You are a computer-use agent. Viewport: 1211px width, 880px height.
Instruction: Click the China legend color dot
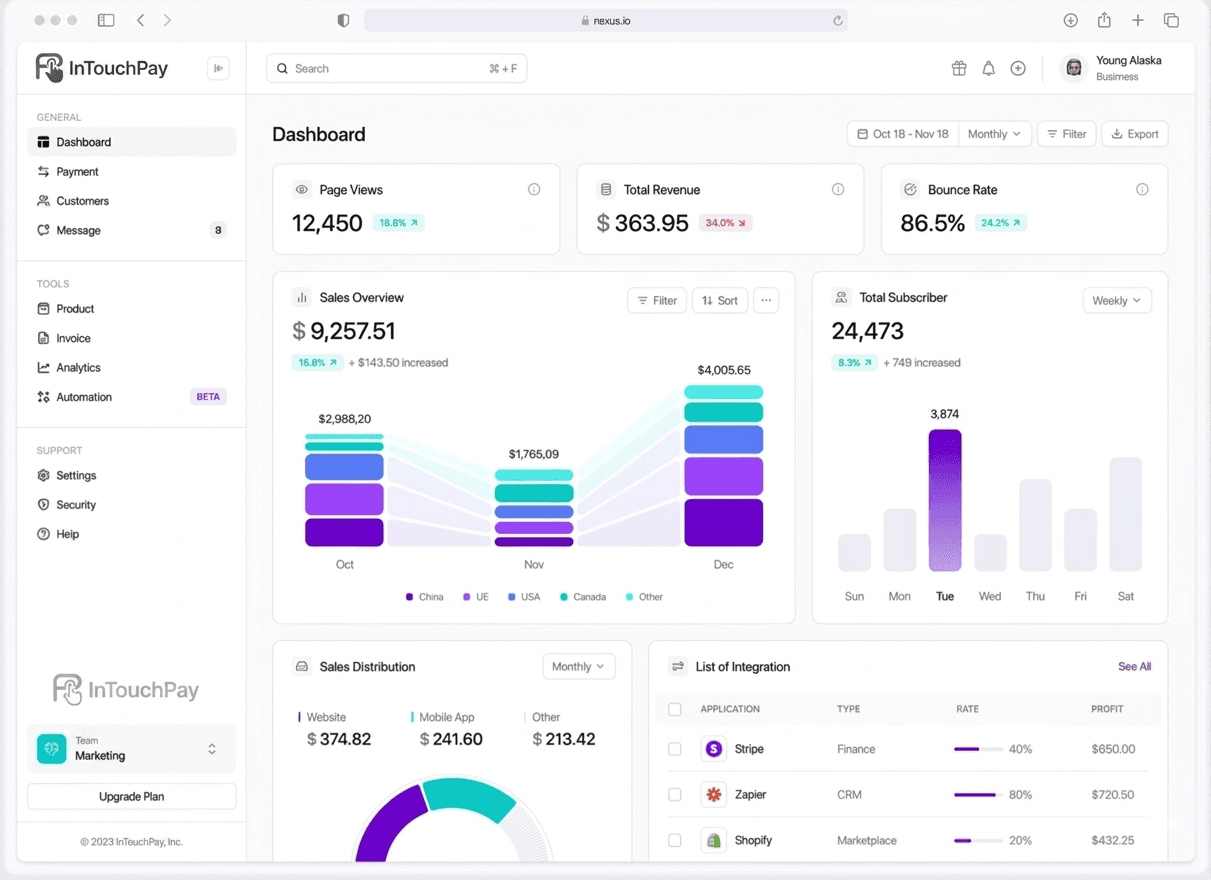[x=409, y=597]
